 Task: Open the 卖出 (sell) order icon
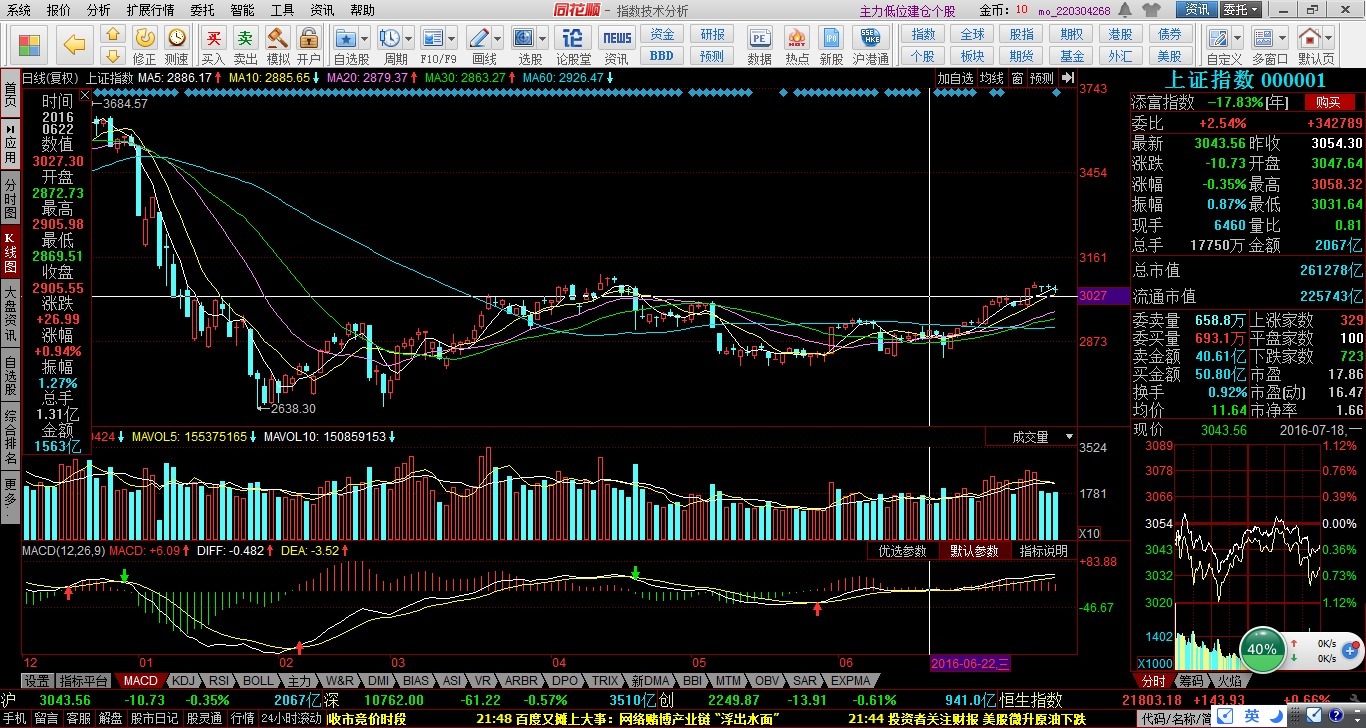(245, 44)
